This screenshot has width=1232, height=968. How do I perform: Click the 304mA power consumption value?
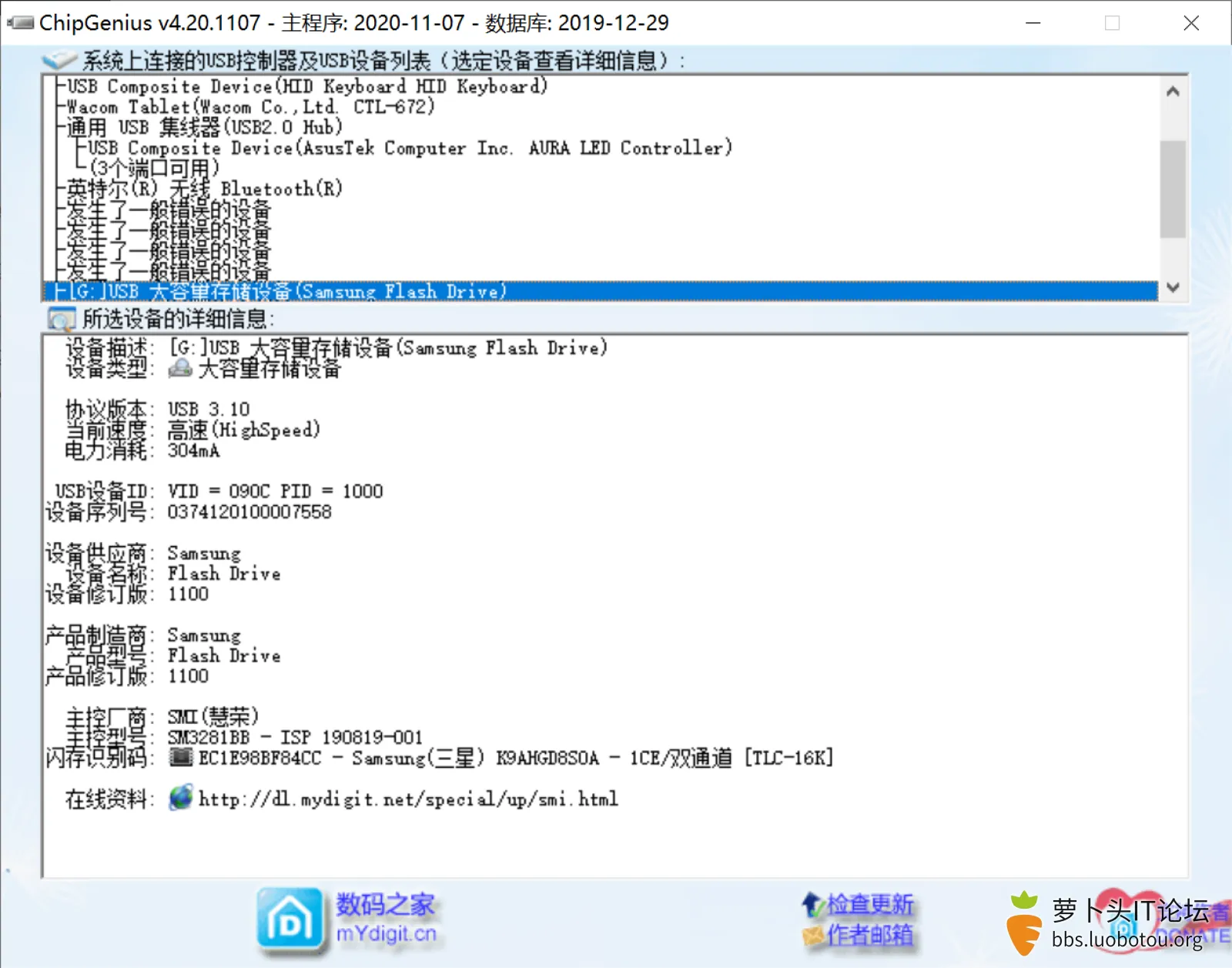point(193,451)
